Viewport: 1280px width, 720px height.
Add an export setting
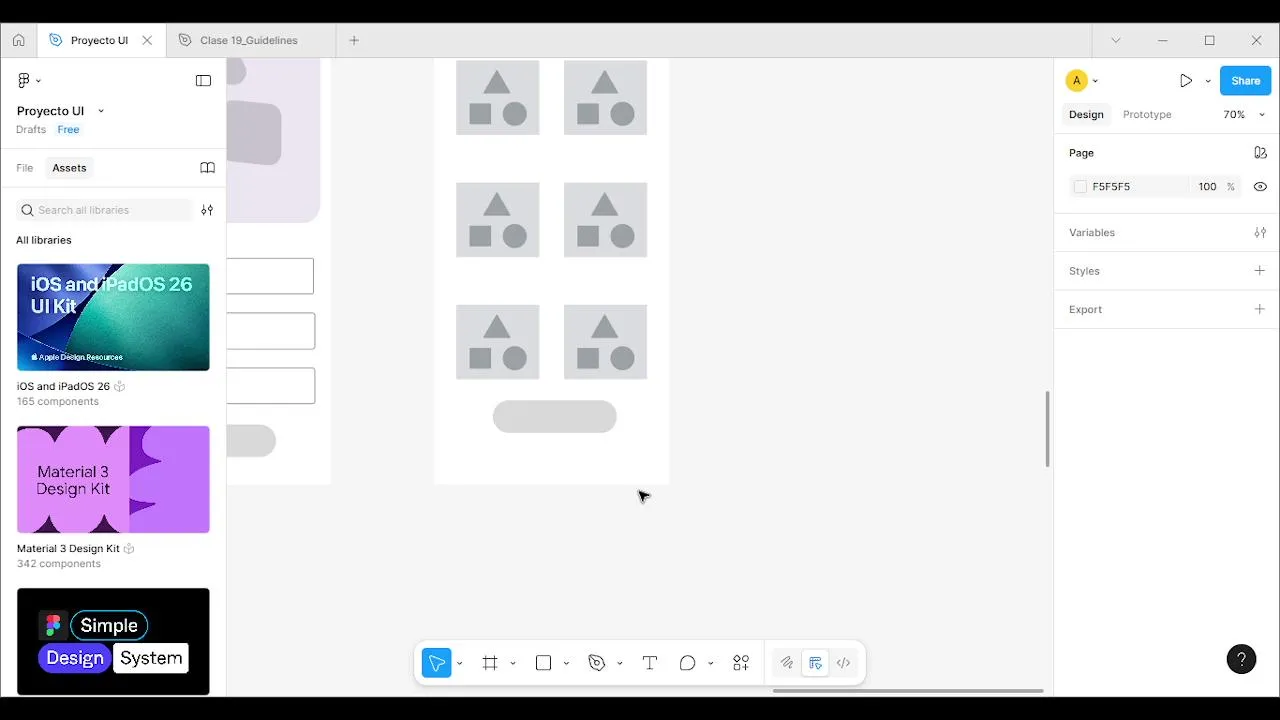(x=1260, y=309)
